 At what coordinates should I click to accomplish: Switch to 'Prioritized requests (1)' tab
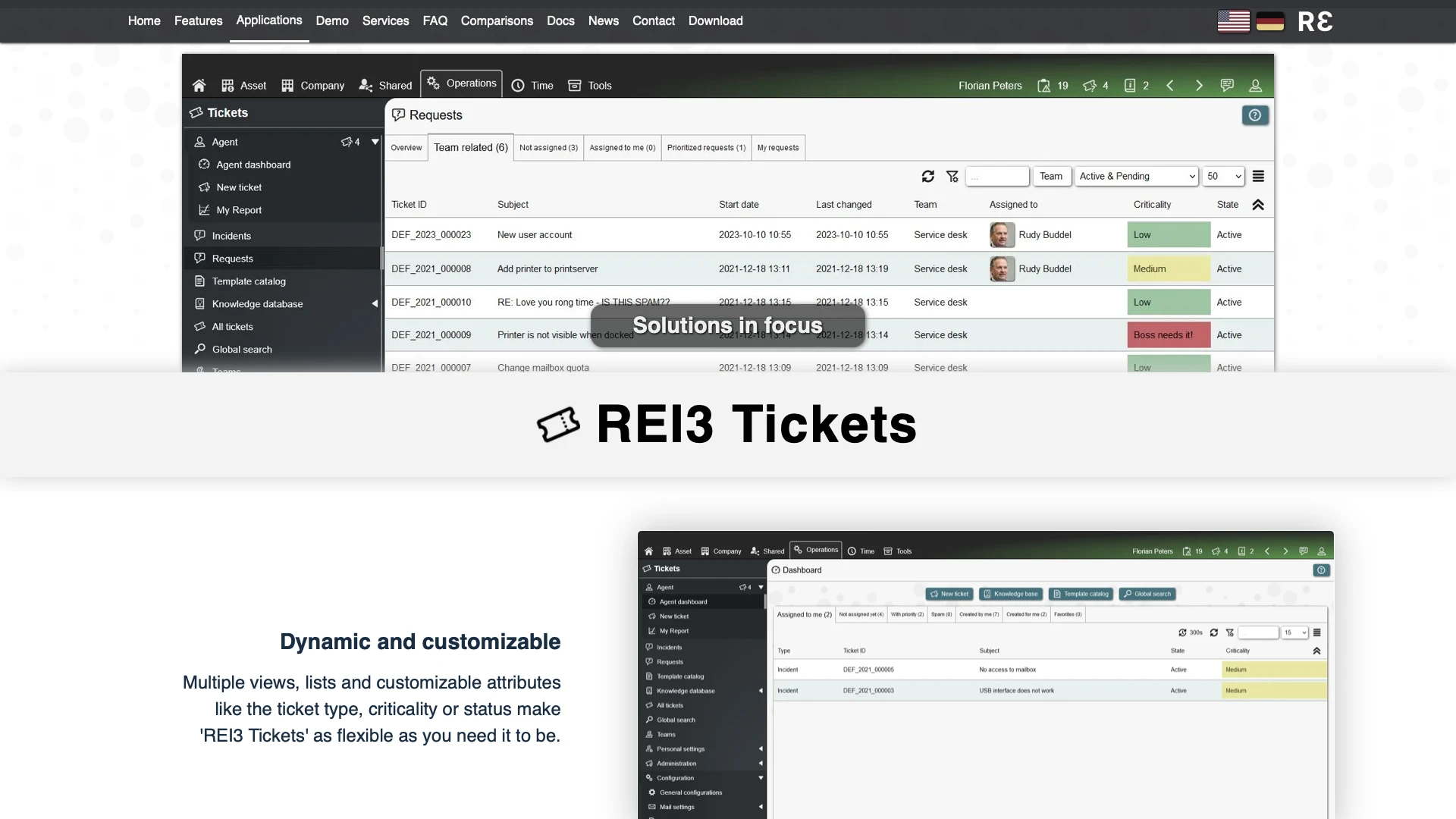pos(706,147)
